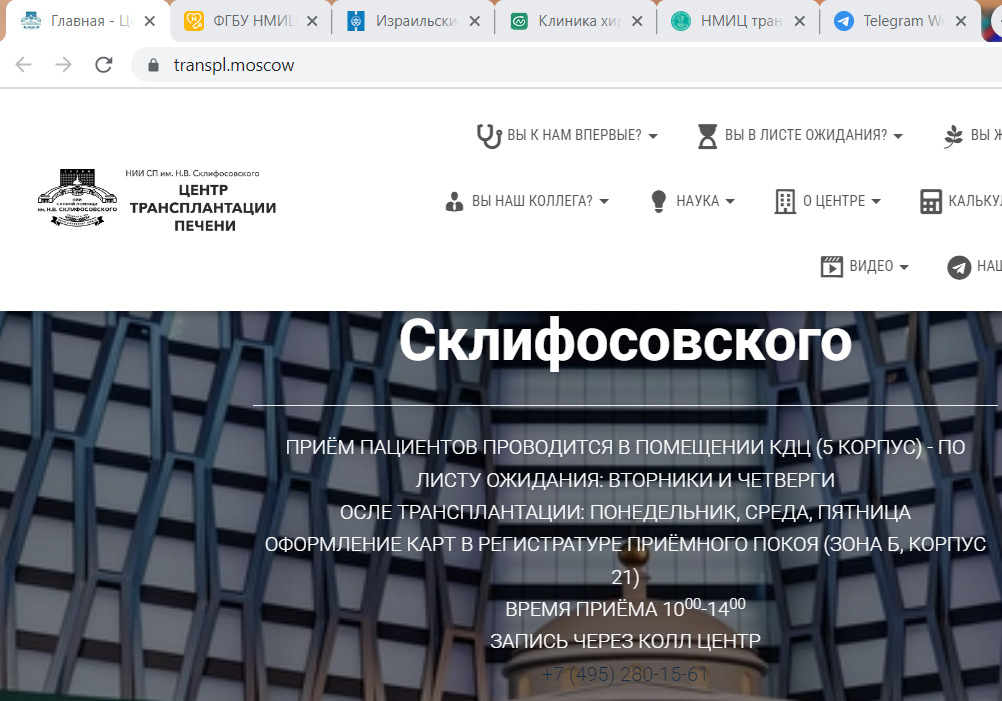
Task: Click the Telegram paper plane icon in the menu
Action: click(959, 267)
